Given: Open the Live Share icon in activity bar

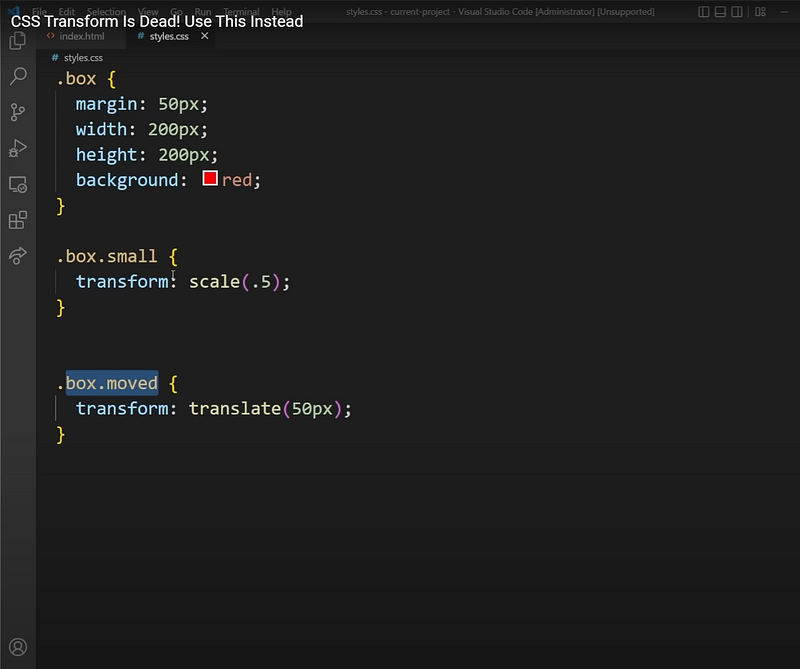Looking at the screenshot, I should 18,256.
